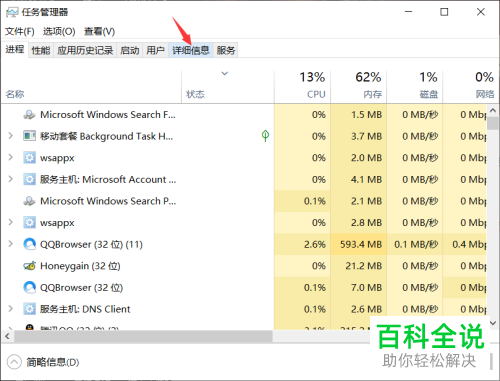The image size is (500, 381).
Task: Open the 查看(V) menu
Action: (x=99, y=31)
